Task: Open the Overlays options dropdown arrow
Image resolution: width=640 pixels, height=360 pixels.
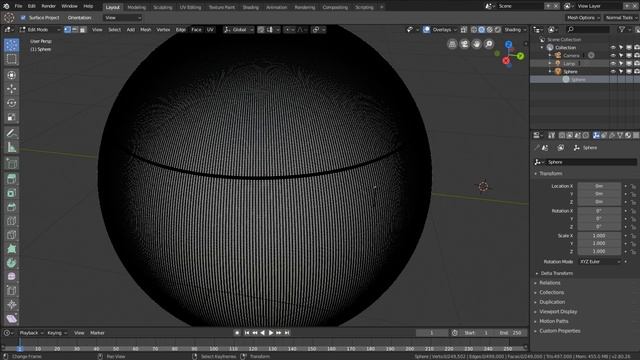Action: coord(455,30)
